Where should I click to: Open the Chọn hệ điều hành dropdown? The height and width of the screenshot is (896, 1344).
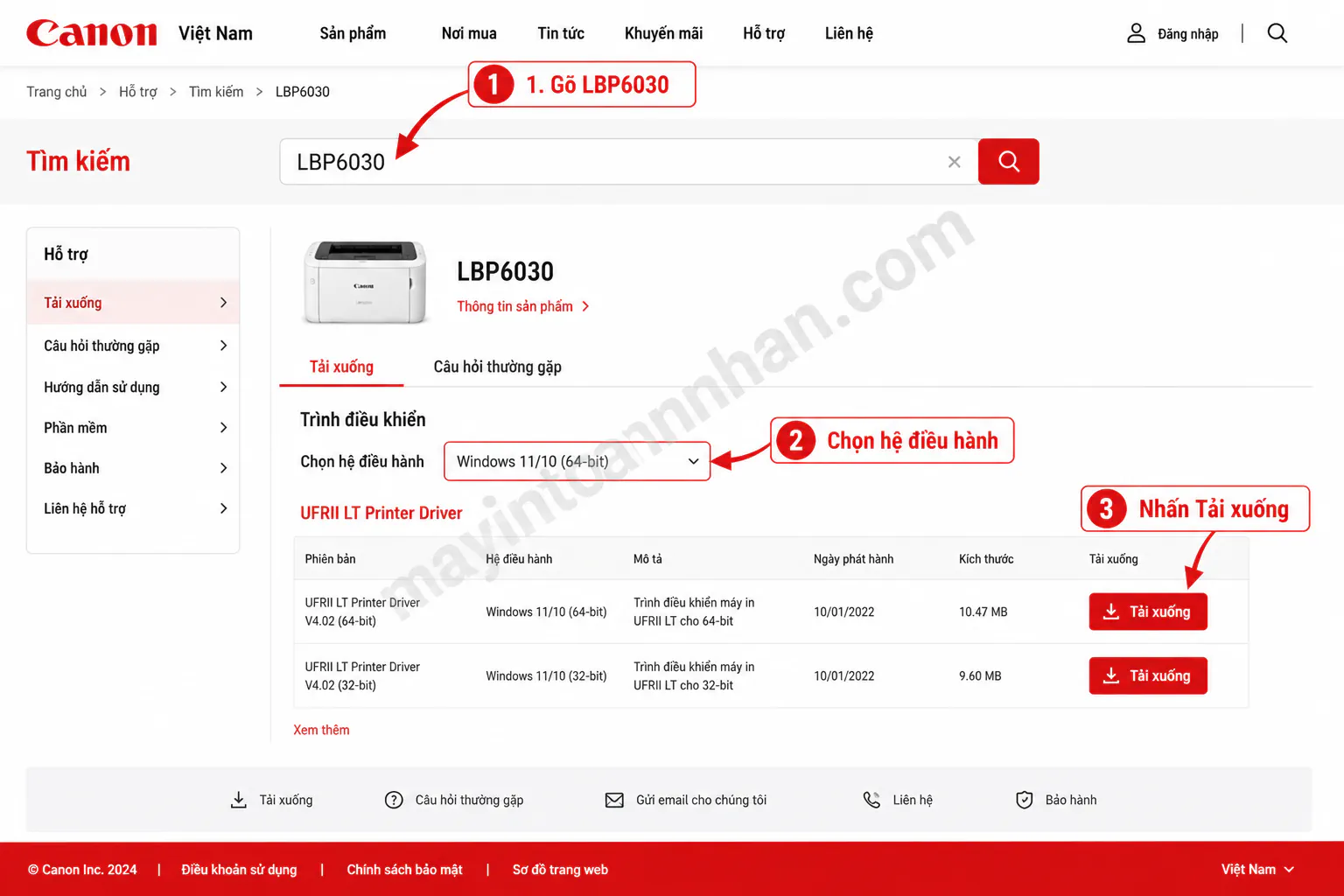(577, 461)
